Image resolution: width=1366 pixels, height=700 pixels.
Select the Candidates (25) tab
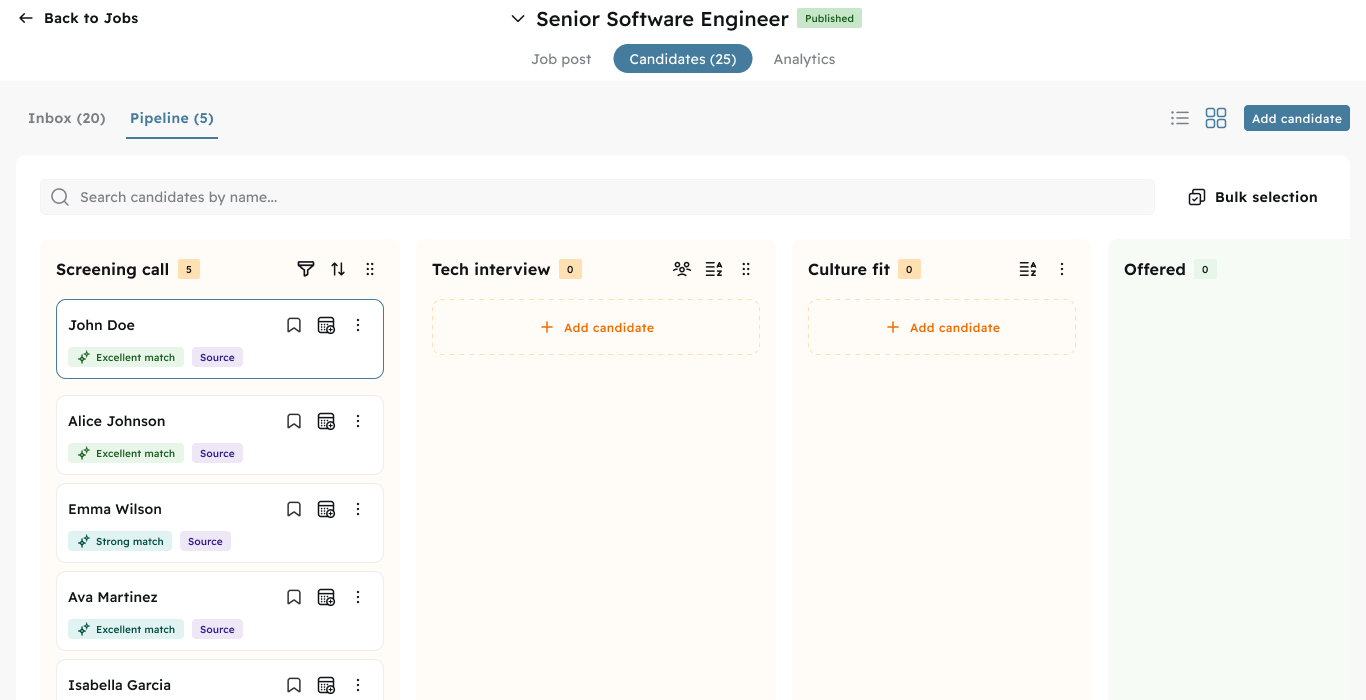tap(683, 59)
